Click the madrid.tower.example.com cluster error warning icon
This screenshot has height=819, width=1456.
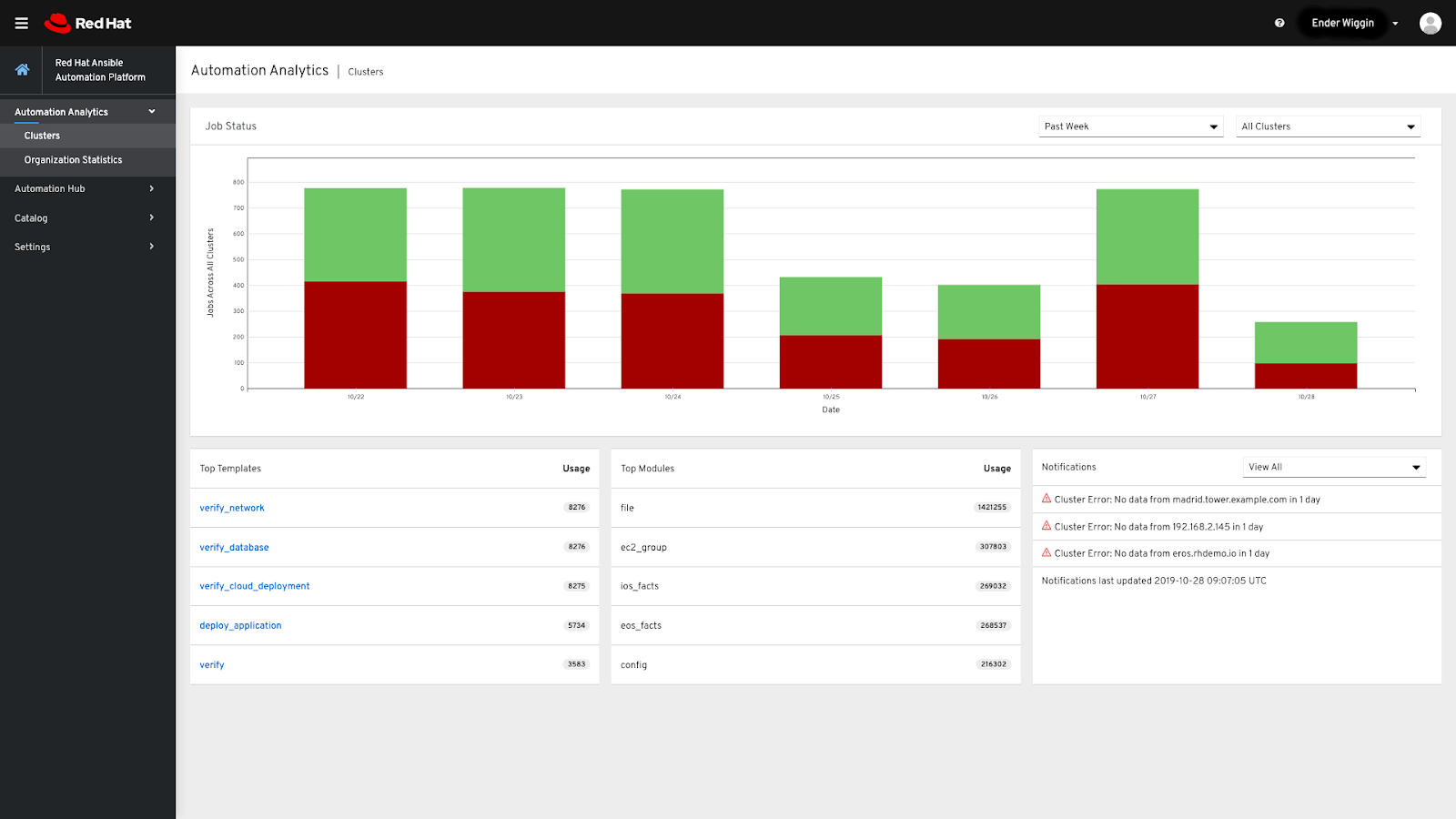[x=1046, y=499]
